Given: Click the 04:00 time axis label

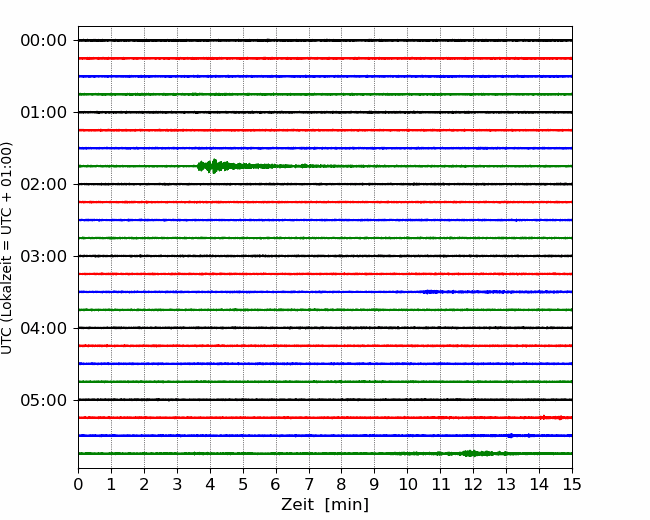Looking at the screenshot, I should (44, 328).
